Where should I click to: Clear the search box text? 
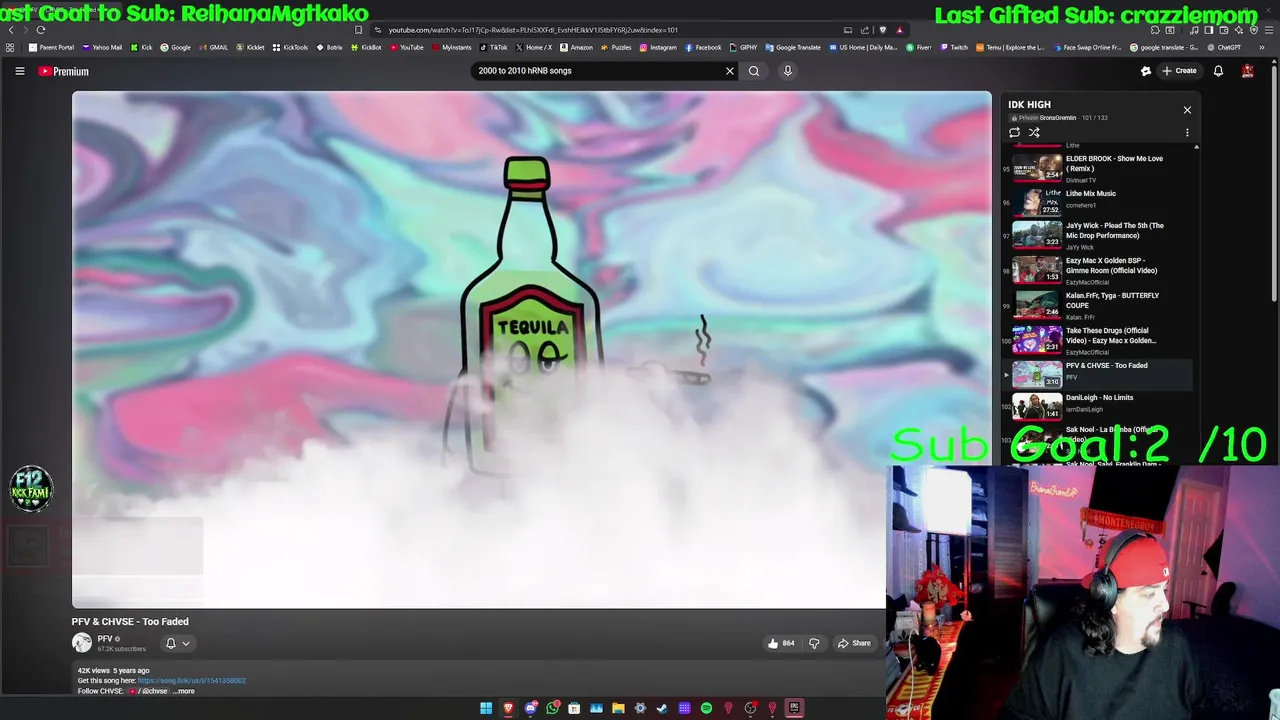[729, 71]
